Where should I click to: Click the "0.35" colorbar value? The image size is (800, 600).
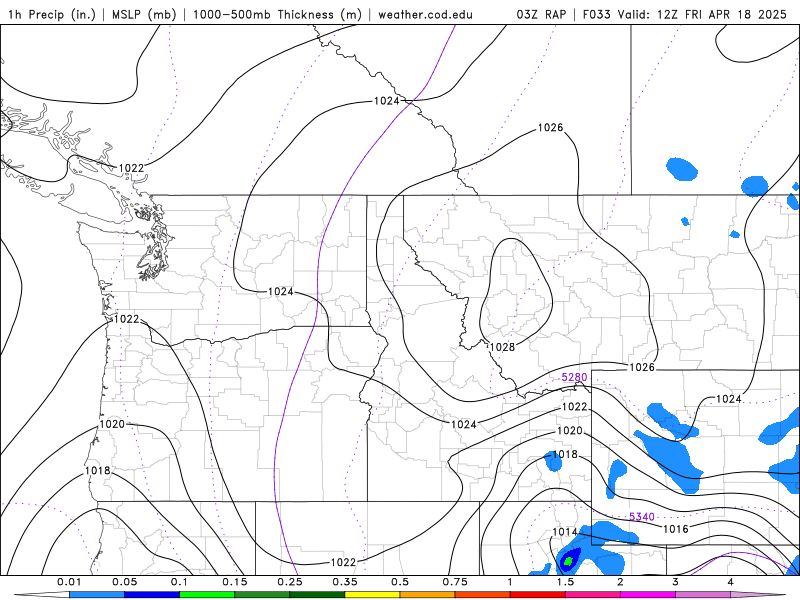coord(345,582)
